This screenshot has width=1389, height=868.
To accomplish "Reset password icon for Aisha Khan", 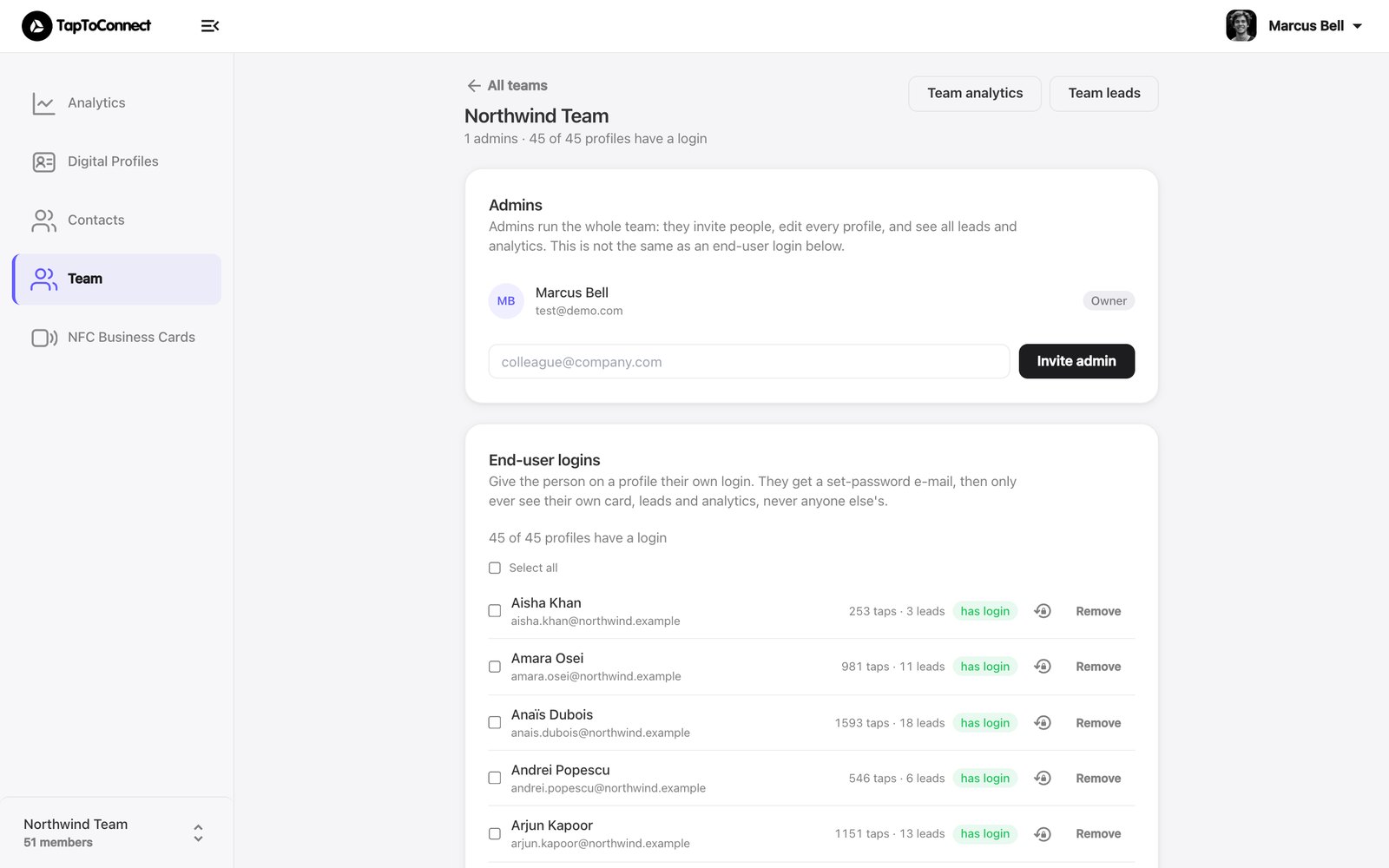I will 1043,611.
